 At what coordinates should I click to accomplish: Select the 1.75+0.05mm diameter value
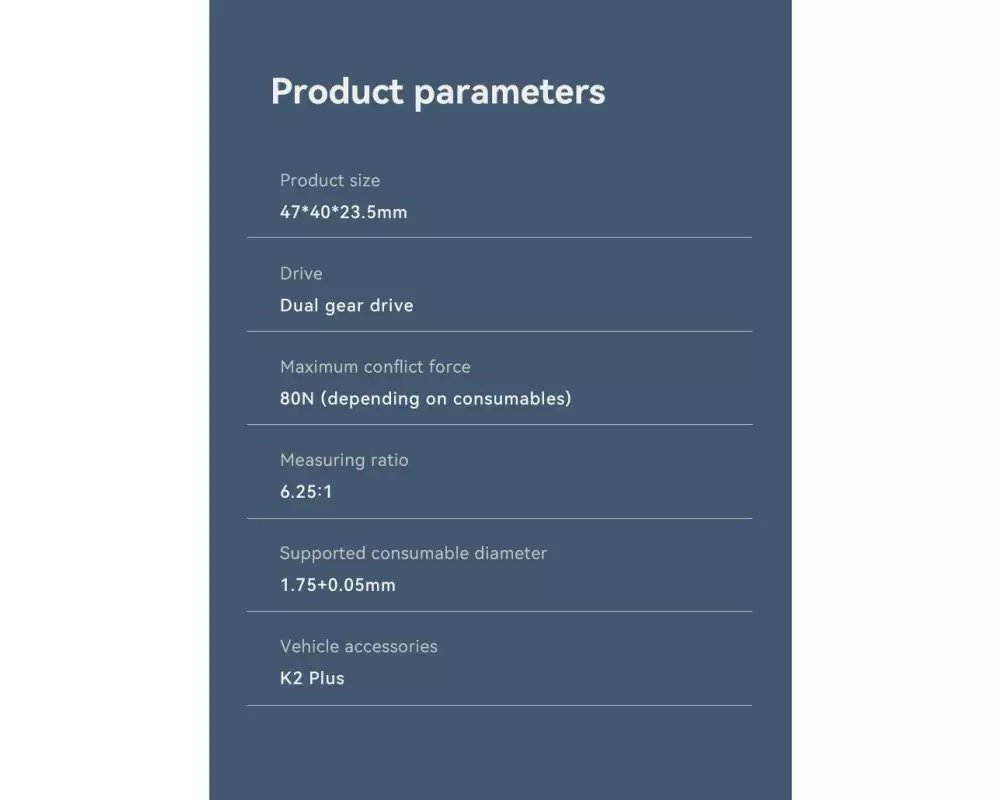pos(338,585)
